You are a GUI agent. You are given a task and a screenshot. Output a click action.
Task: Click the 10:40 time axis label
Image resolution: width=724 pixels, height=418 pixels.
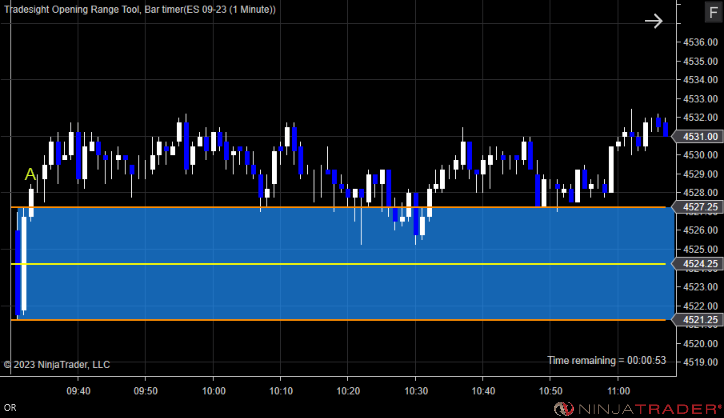483,391
